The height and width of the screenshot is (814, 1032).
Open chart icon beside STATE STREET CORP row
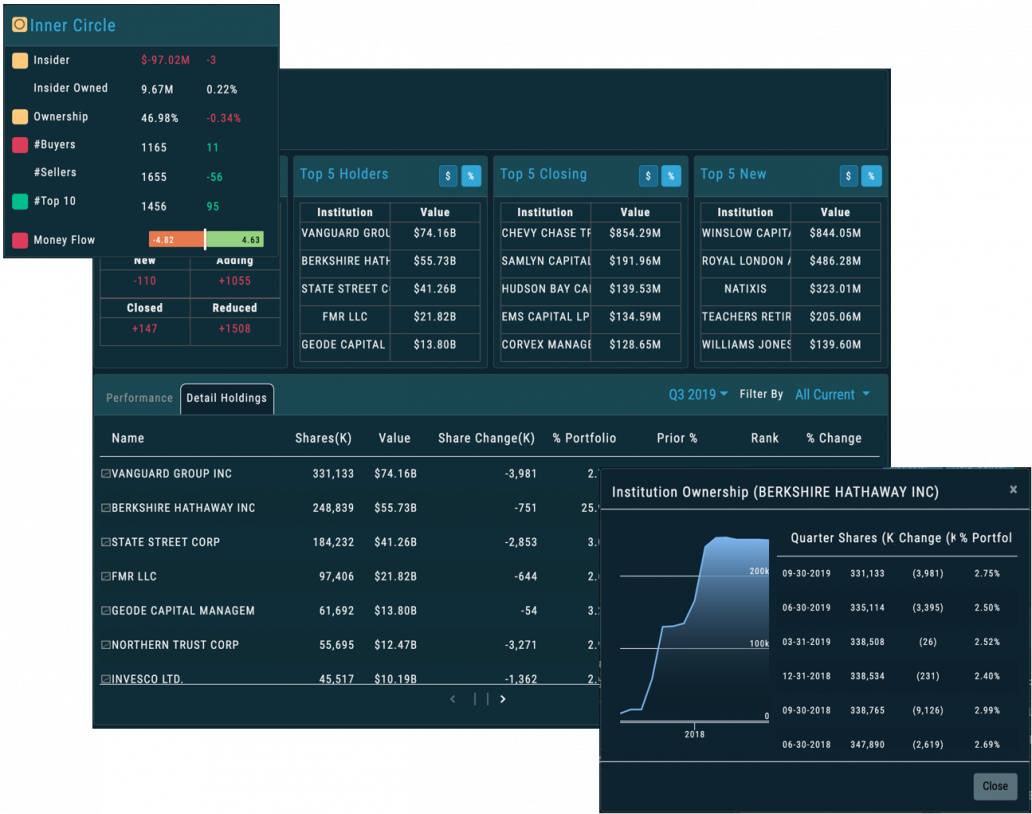pos(105,542)
